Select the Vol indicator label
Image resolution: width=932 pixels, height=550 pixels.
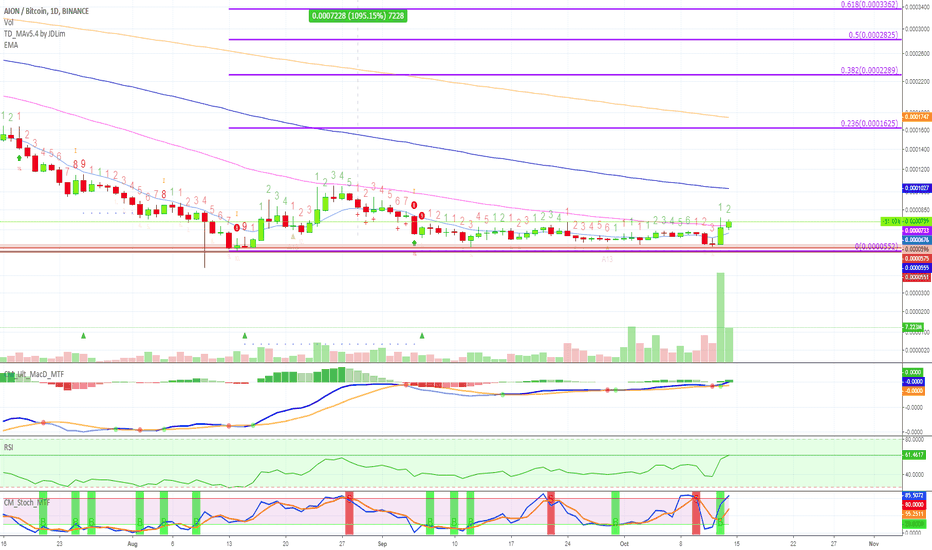(x=9, y=22)
